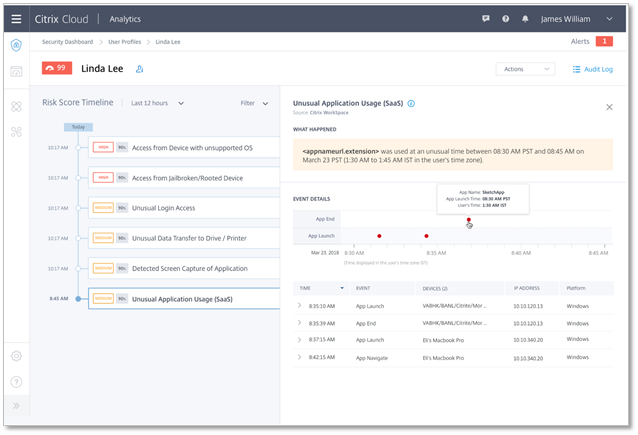
Task: Select Access from Device with unsupported OS
Action: point(184,148)
